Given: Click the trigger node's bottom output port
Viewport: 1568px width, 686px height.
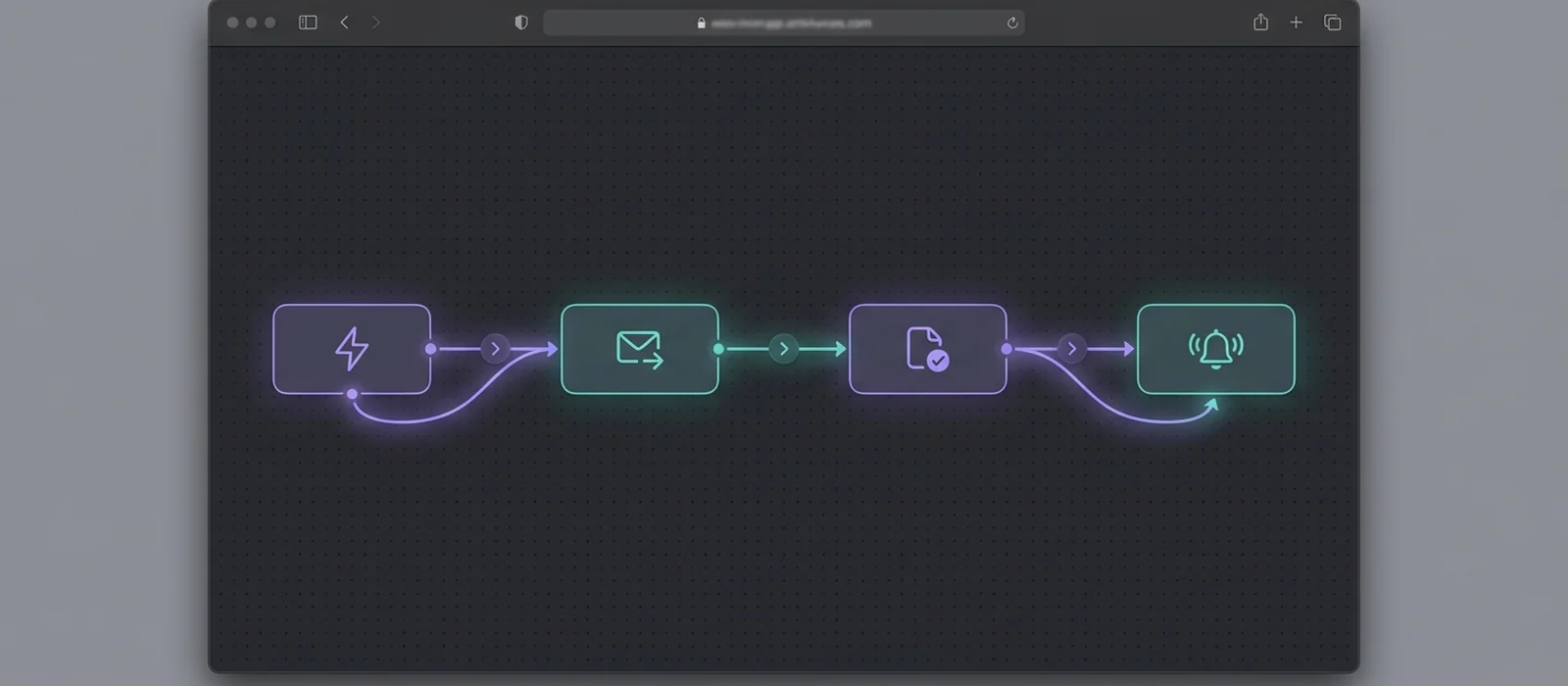Looking at the screenshot, I should (x=352, y=394).
